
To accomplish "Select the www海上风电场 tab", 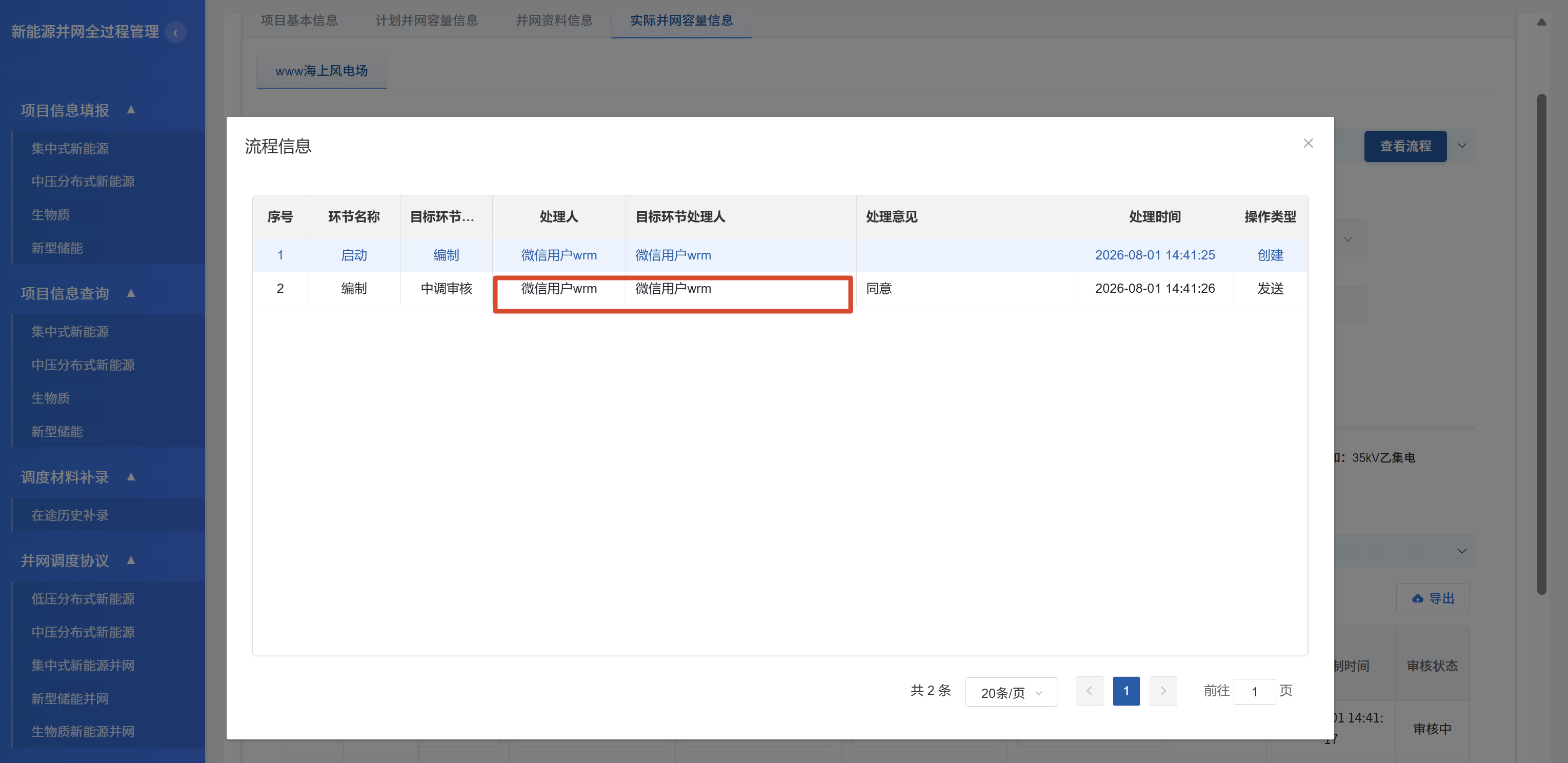I will (x=321, y=71).
